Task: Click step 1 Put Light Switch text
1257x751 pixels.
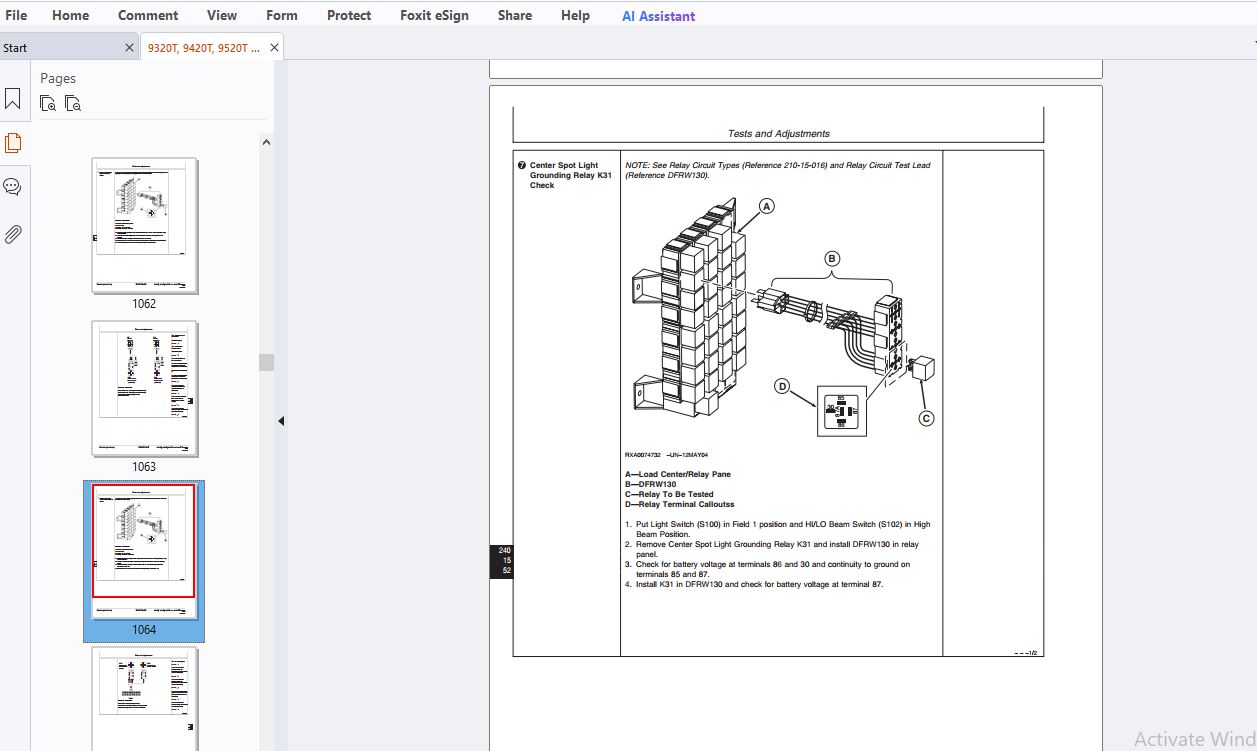Action: click(x=778, y=529)
